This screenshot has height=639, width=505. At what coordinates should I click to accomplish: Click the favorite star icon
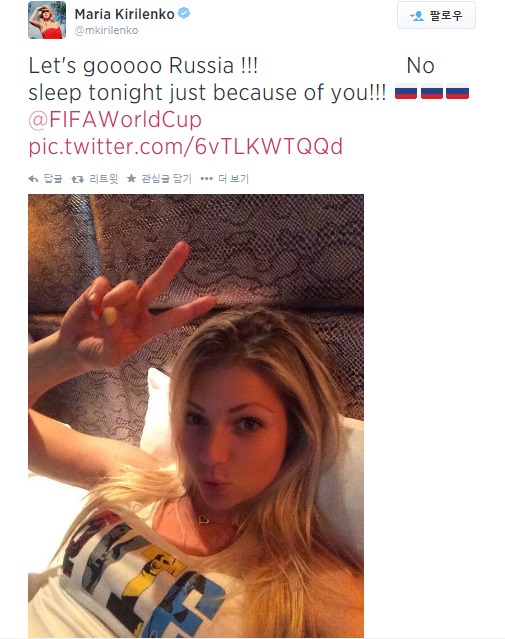pos(131,178)
